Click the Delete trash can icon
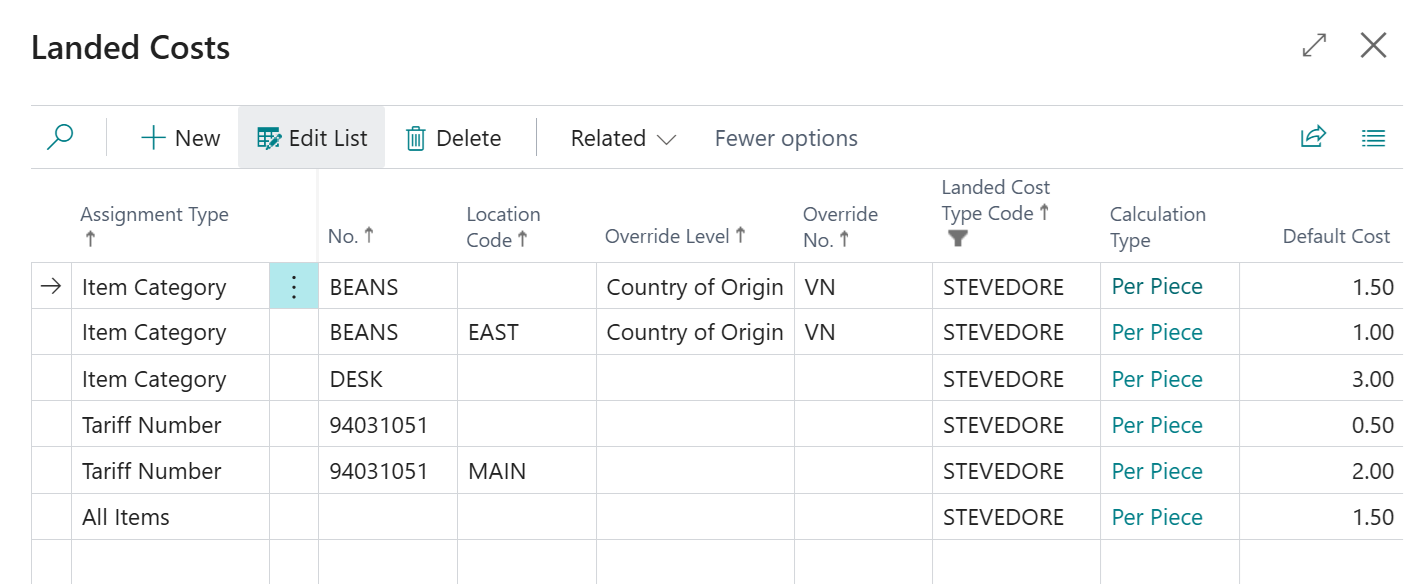 tap(416, 138)
